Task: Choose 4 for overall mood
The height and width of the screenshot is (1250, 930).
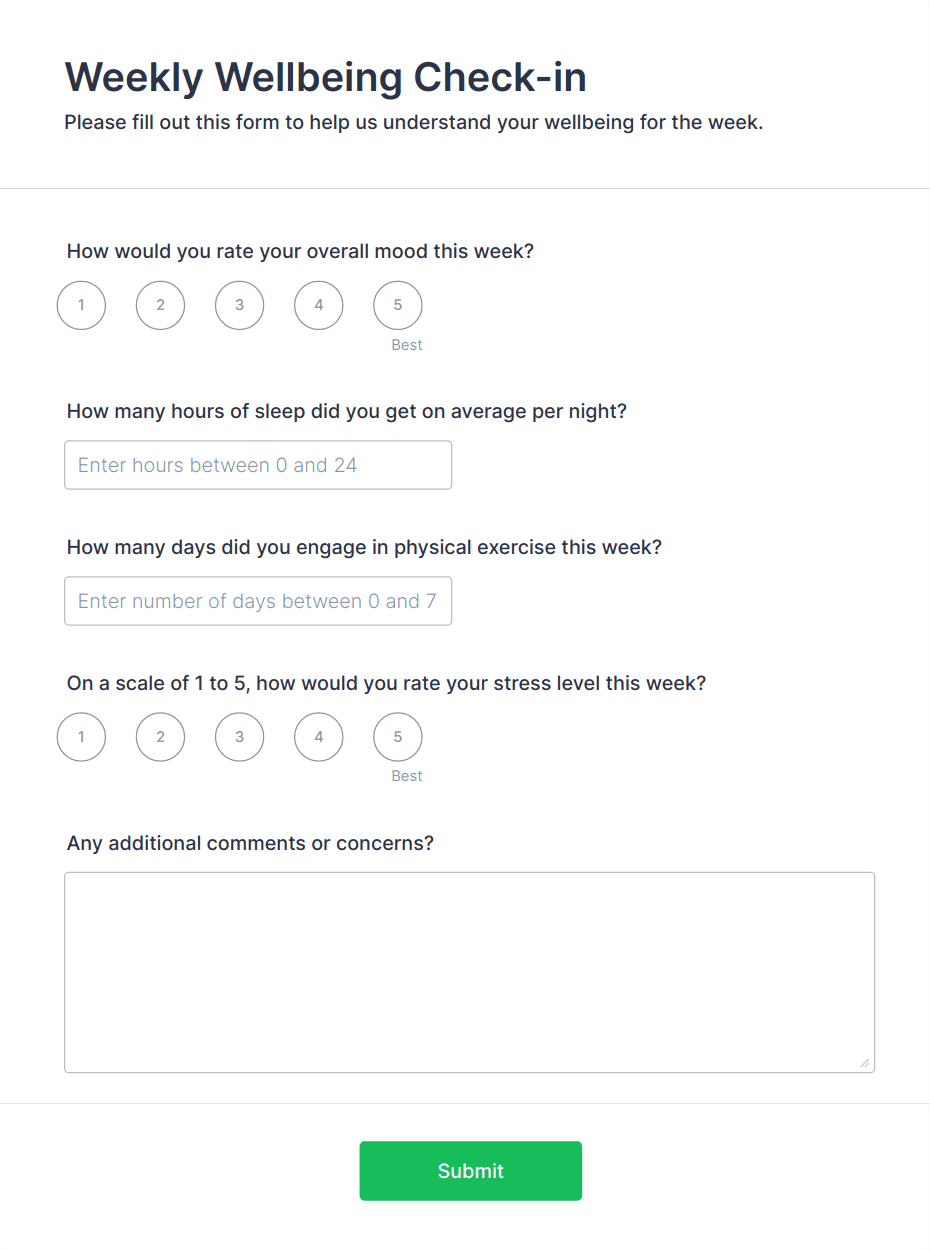Action: point(318,305)
